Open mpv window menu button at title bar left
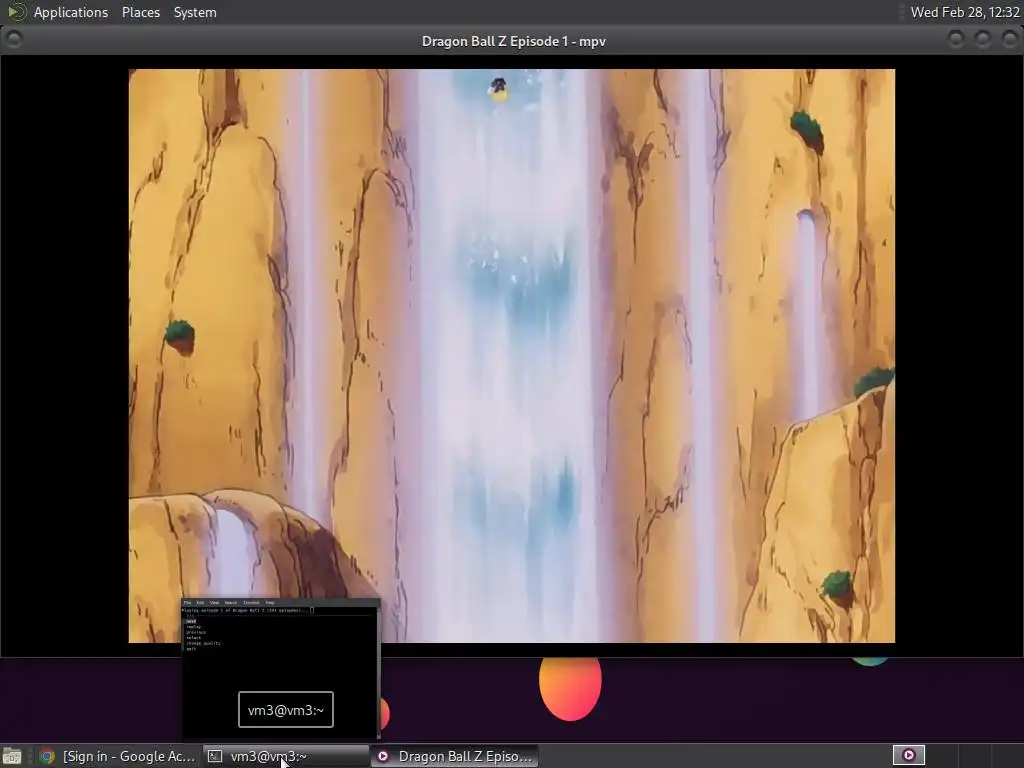The width and height of the screenshot is (1024, 768). pos(14,40)
